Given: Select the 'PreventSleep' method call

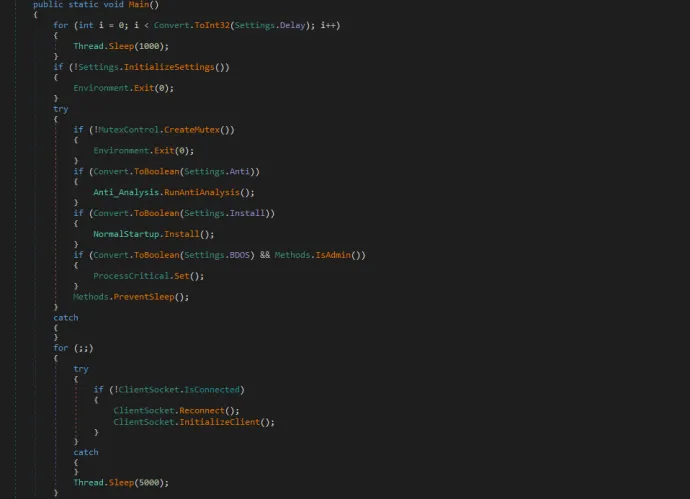Looking at the screenshot, I should point(144,297).
